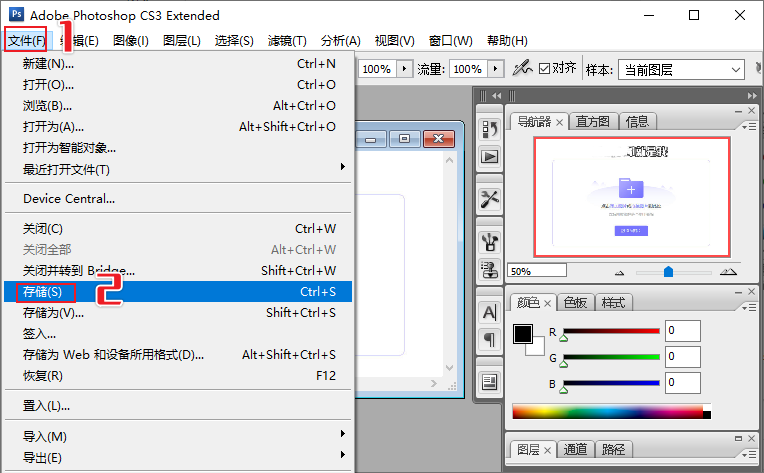
Task: Choose Device Central... menu entry
Action: click(178, 199)
